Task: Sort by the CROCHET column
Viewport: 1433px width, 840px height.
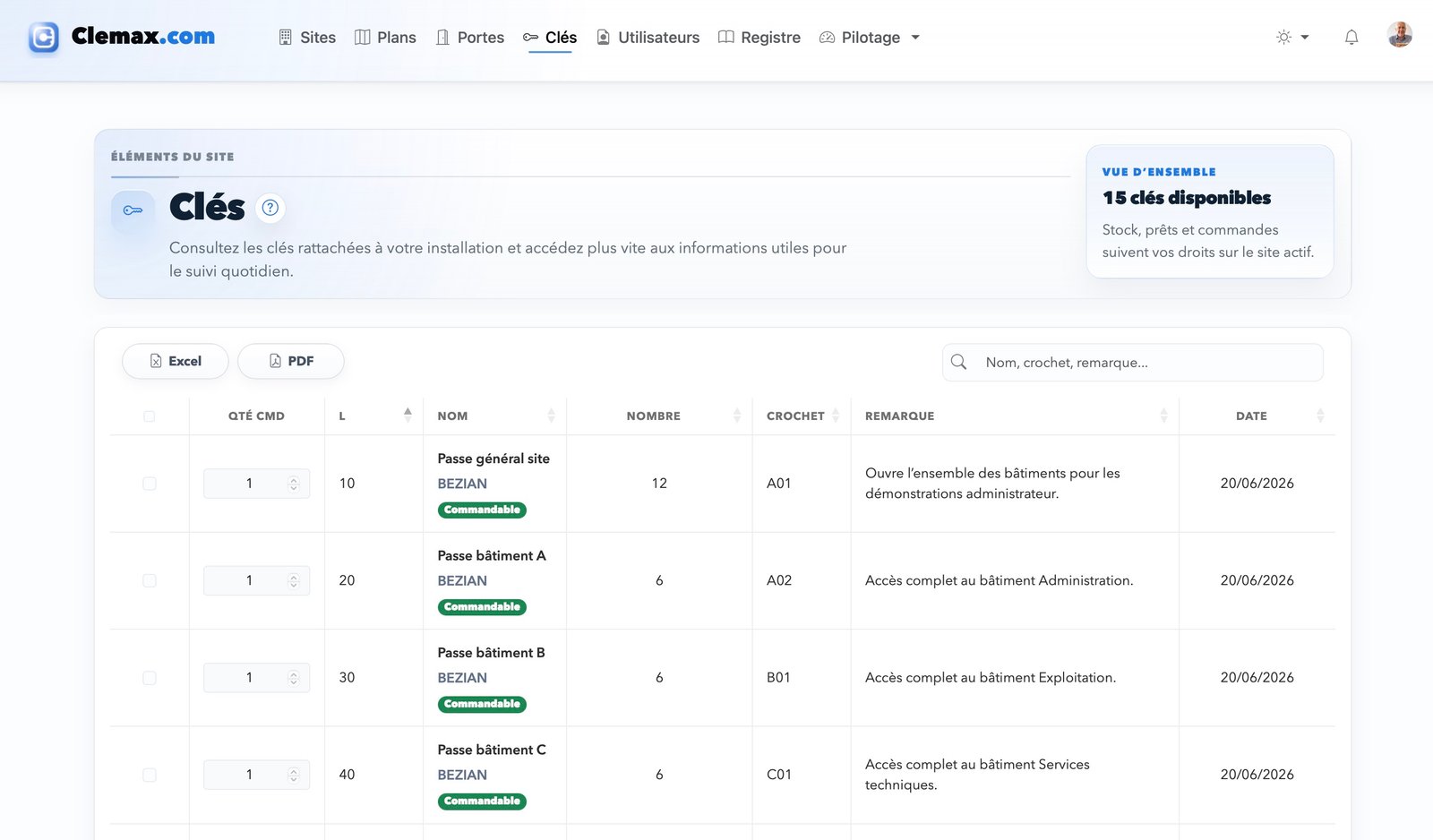Action: (802, 416)
